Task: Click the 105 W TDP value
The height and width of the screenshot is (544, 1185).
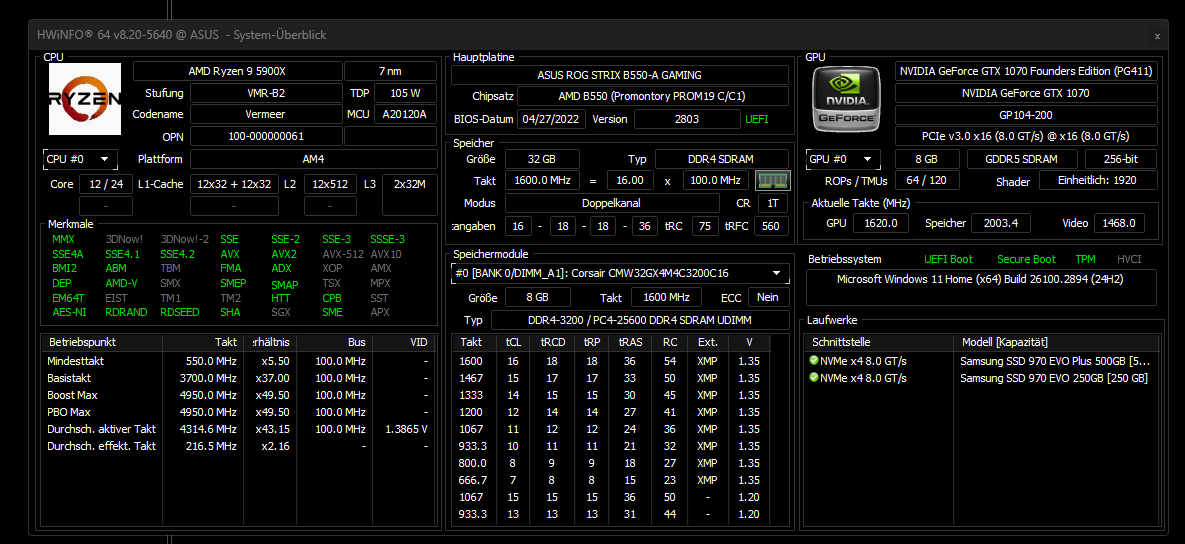Action: (405, 94)
